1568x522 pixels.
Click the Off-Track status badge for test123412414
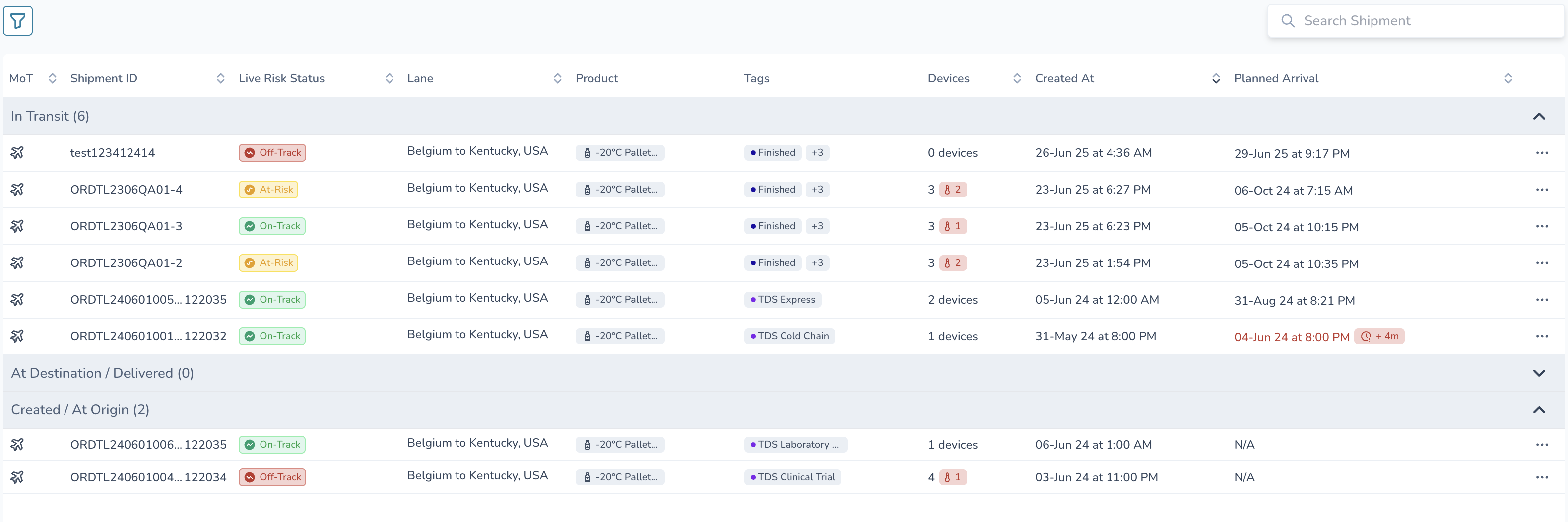(x=272, y=153)
